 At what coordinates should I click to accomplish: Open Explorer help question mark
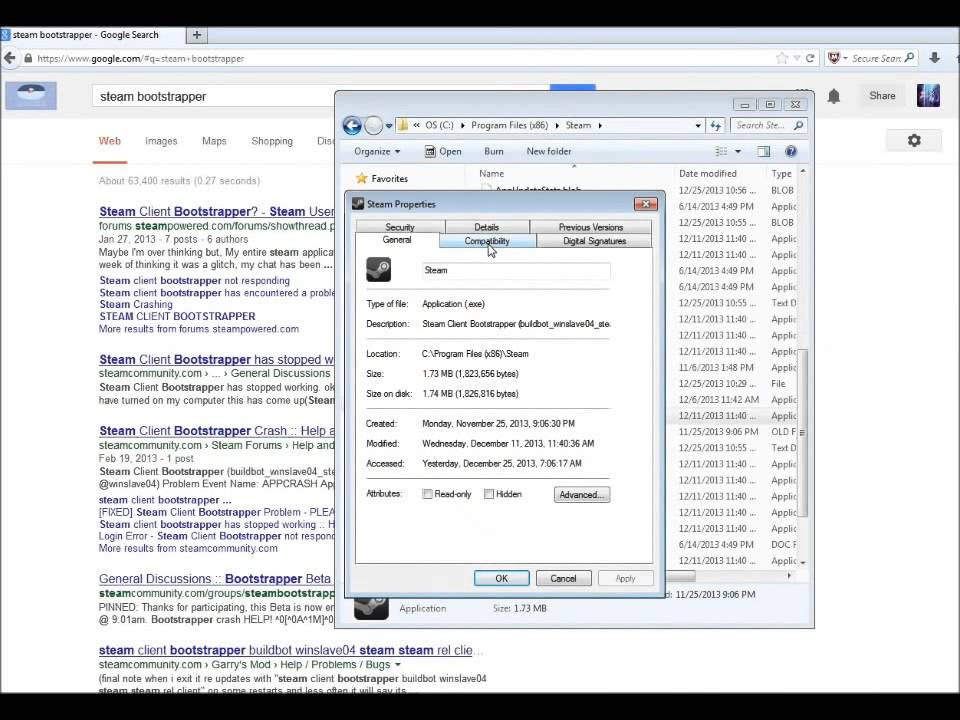click(x=790, y=151)
